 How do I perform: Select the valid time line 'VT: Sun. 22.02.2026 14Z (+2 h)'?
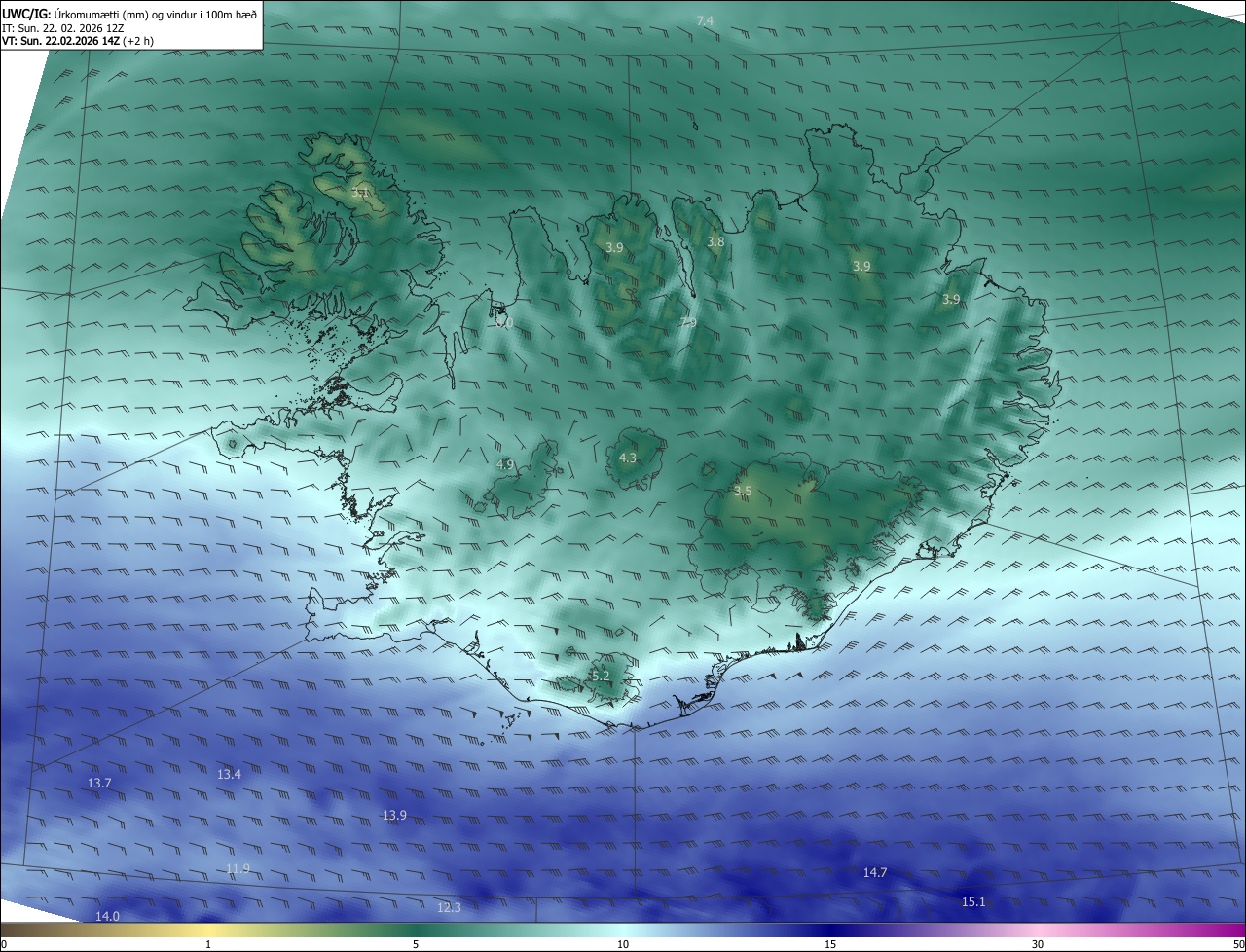click(78, 41)
